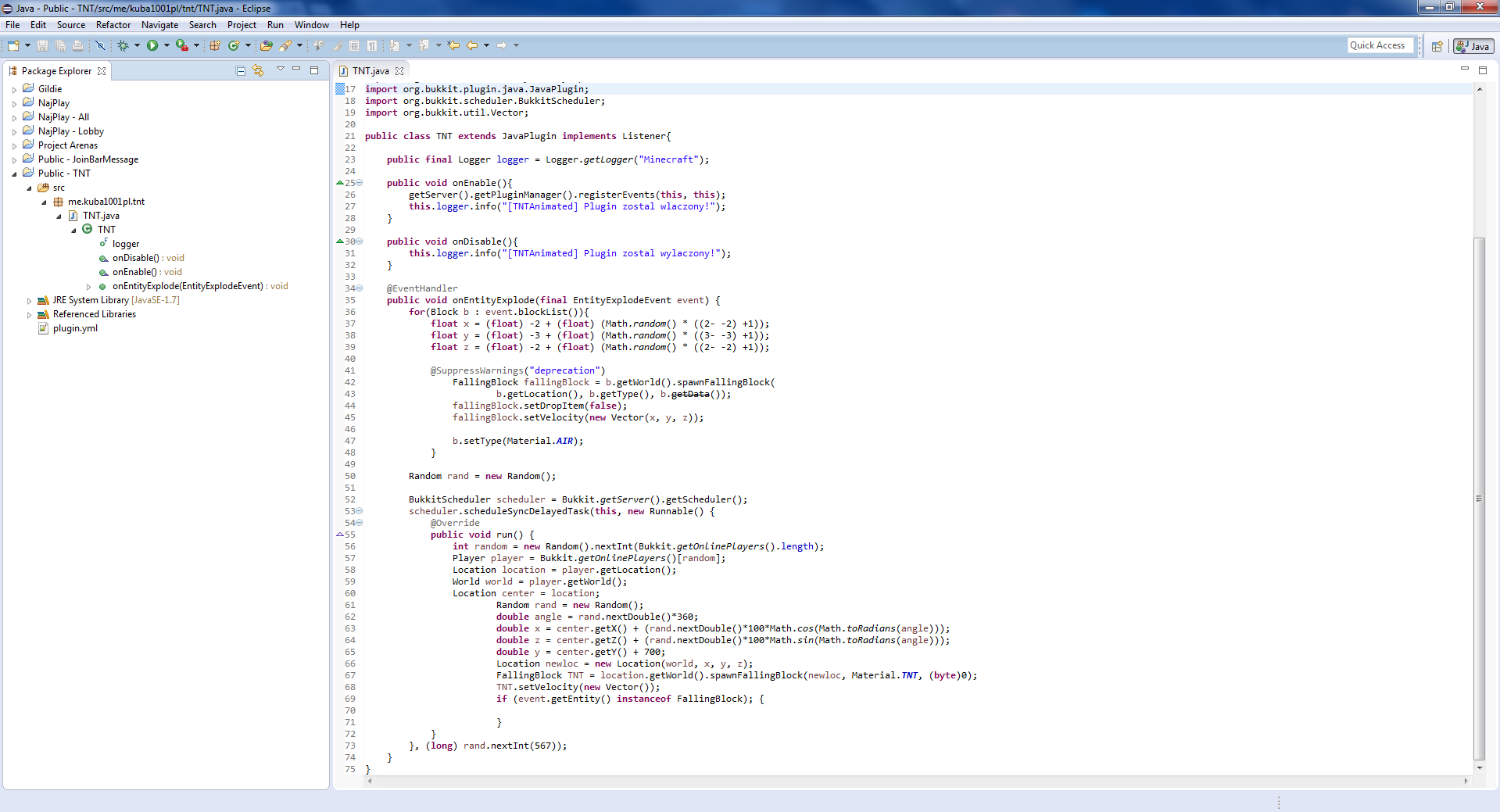This screenshot has height=812, width=1500.
Task: Toggle Block Selection Mode
Action: click(x=354, y=45)
